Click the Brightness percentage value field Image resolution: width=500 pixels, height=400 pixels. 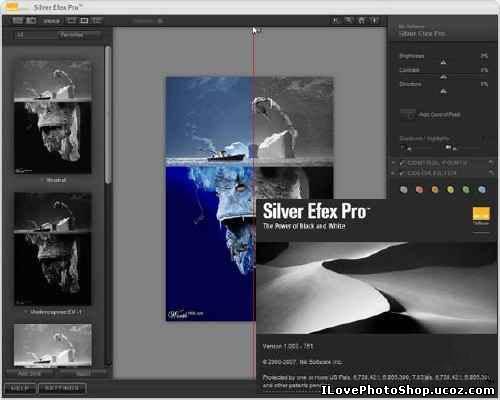click(x=484, y=56)
